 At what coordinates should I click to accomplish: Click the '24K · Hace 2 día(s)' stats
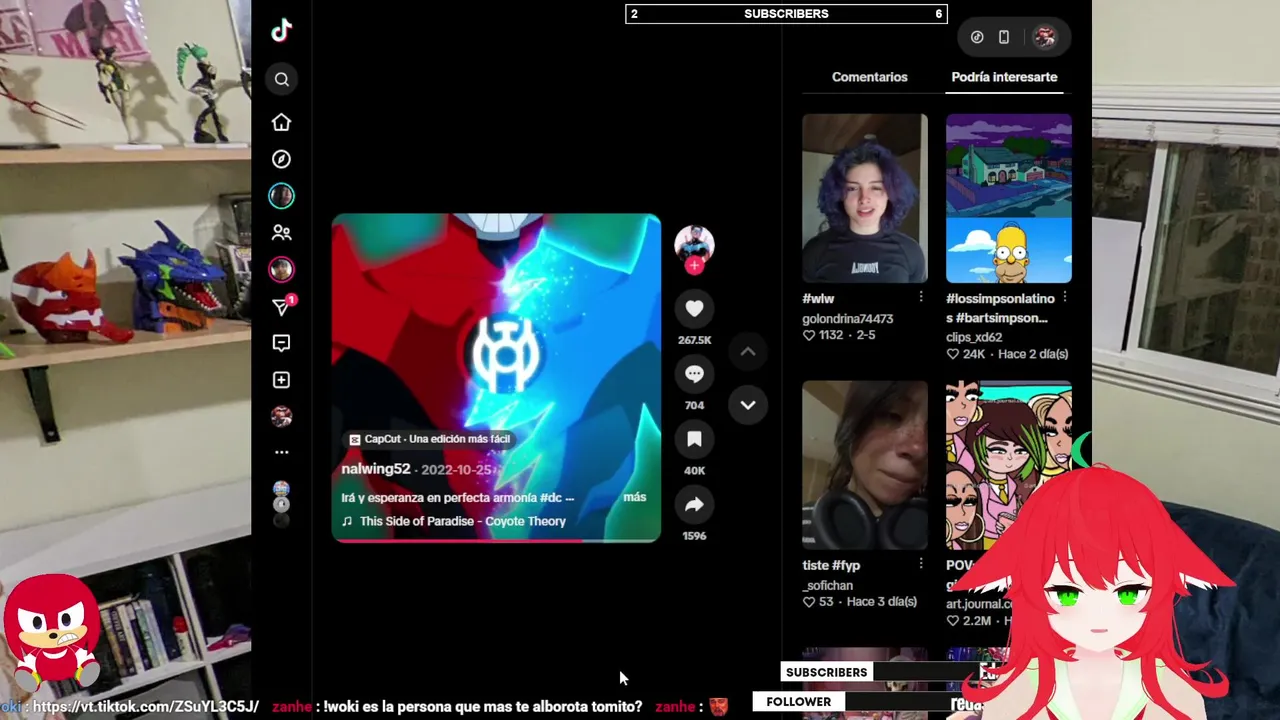(1007, 354)
